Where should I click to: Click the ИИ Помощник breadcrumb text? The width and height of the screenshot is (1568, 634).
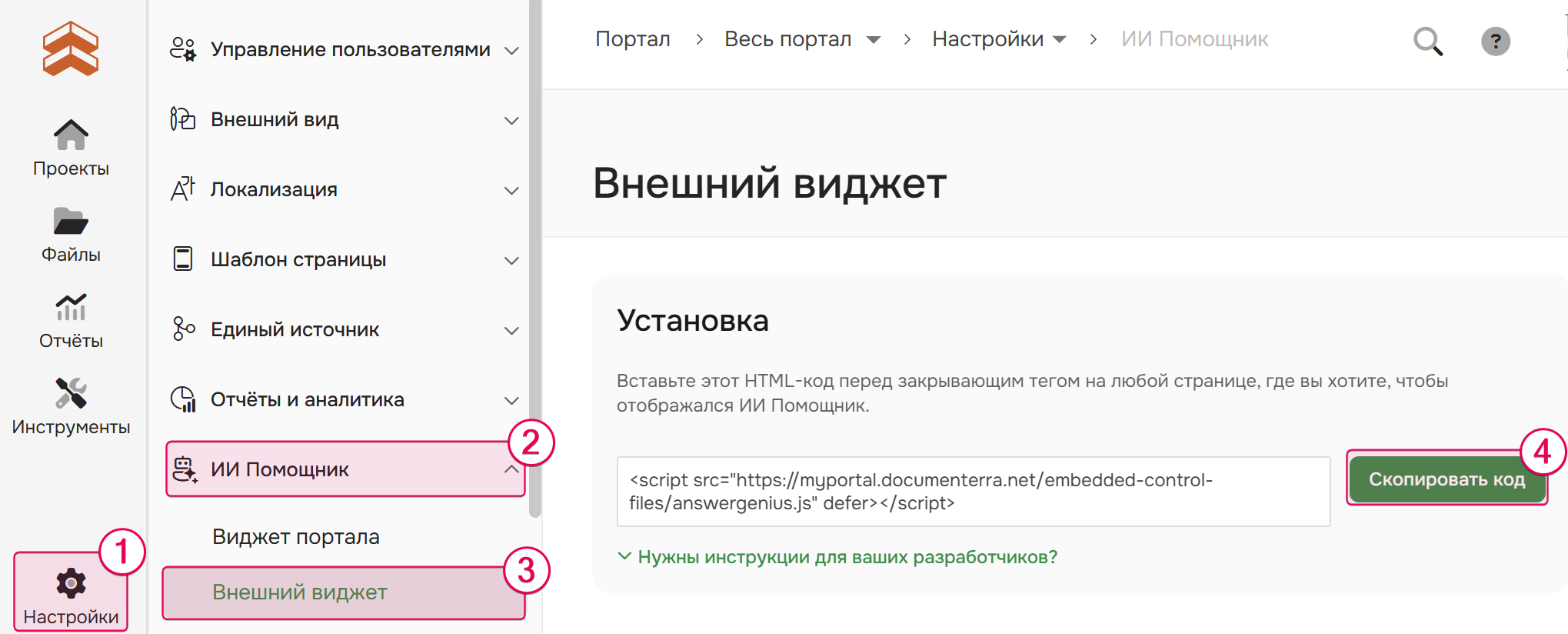coord(1195,39)
